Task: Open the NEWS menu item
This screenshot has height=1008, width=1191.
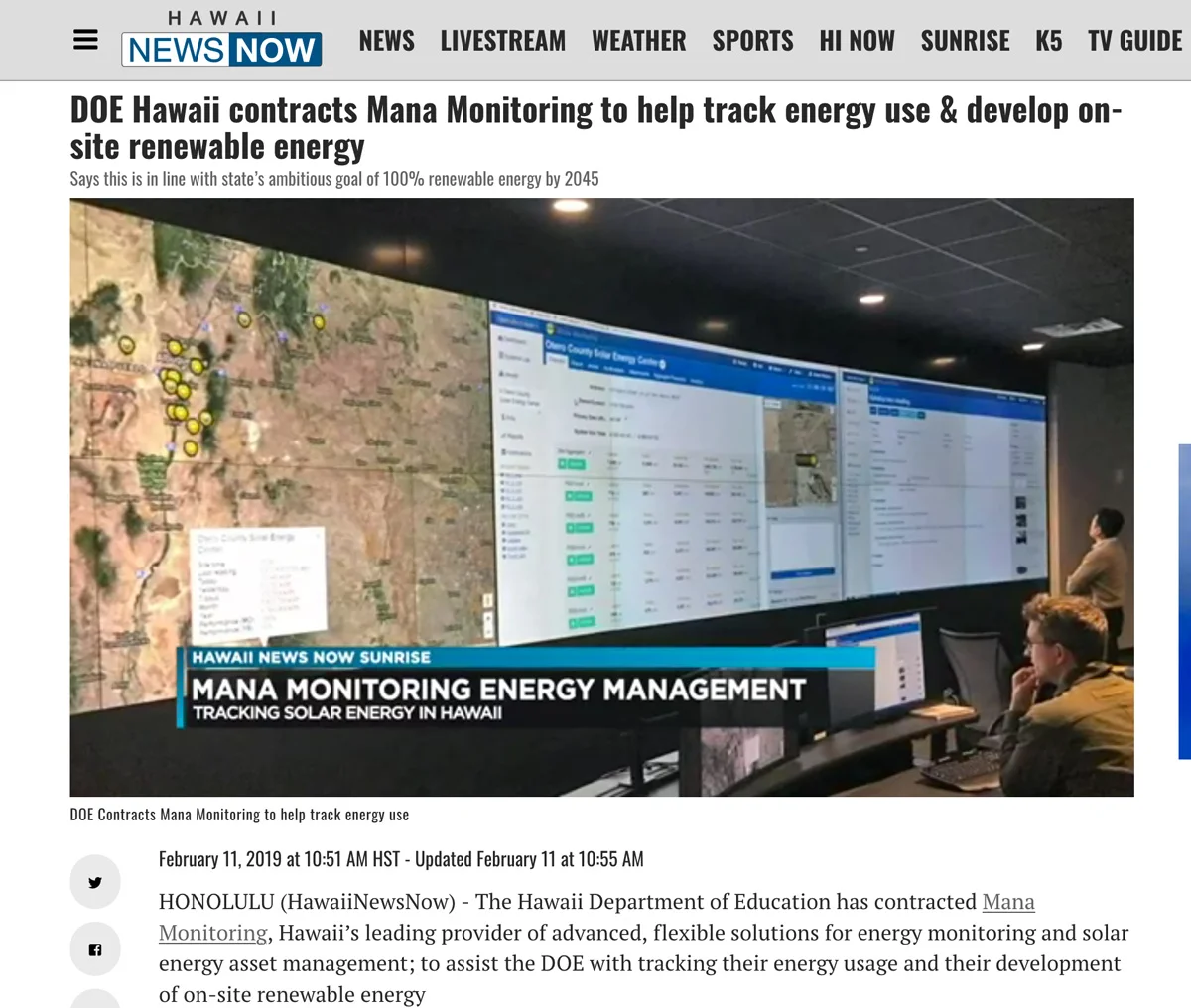Action: pos(387,41)
